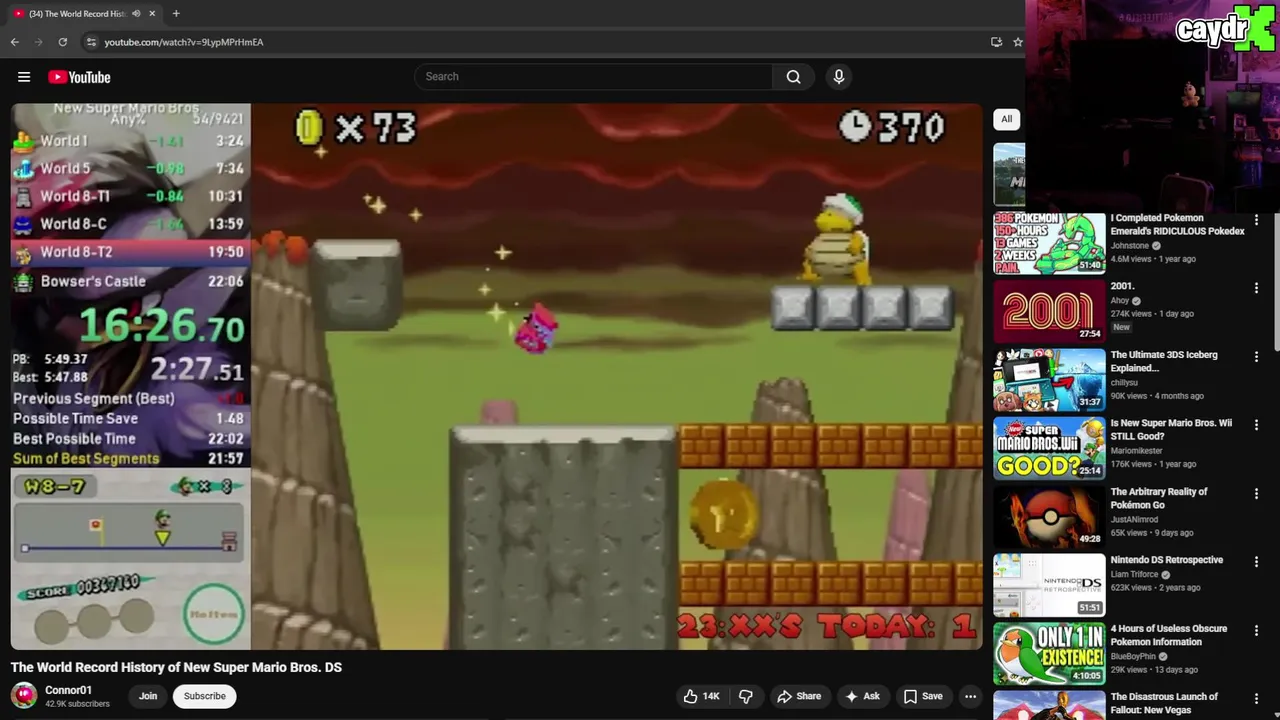Click the Ahoy channel name
1280x720 pixels.
[1120, 300]
